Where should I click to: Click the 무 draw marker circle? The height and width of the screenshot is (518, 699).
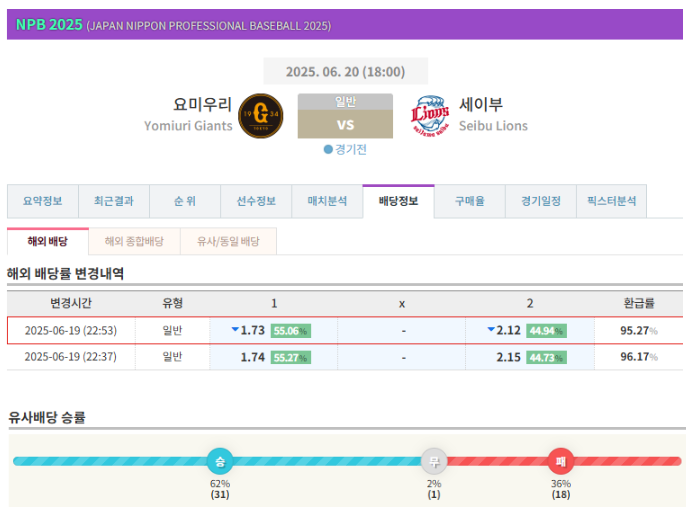pos(434,461)
